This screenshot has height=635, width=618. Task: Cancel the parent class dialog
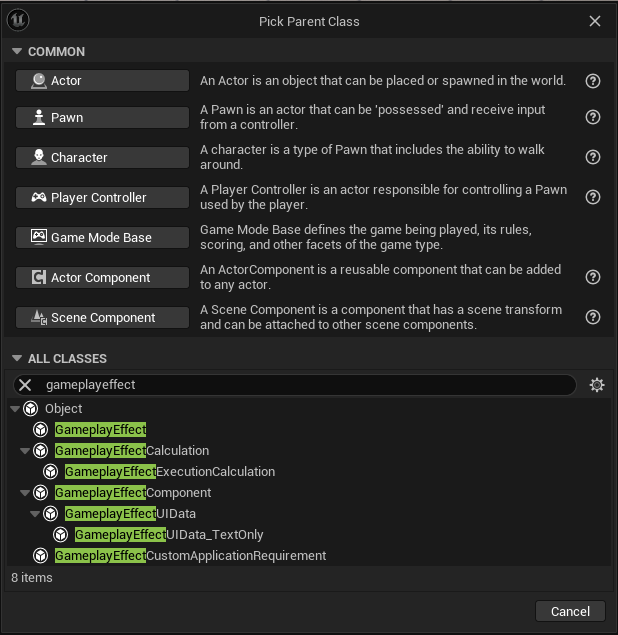coord(570,611)
